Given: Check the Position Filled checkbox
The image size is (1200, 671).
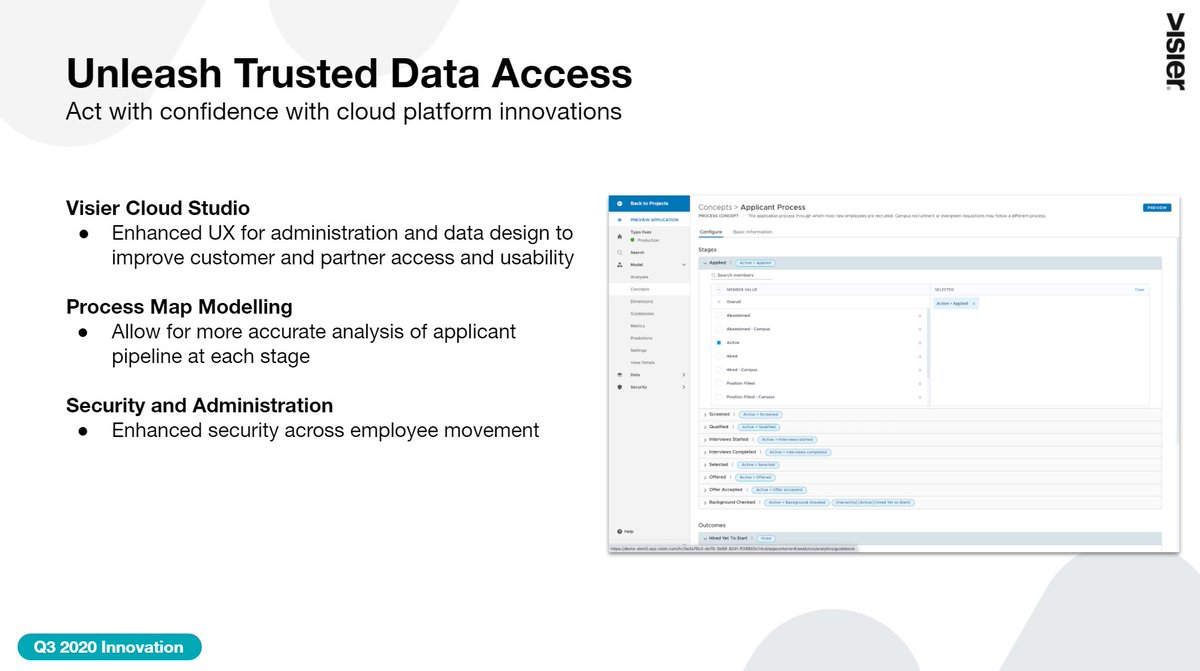Looking at the screenshot, I should click(719, 383).
